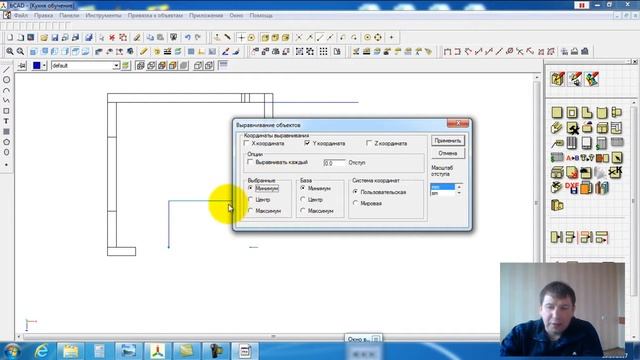Click the blue current color swatch
The height and width of the screenshot is (360, 640).
(37, 65)
